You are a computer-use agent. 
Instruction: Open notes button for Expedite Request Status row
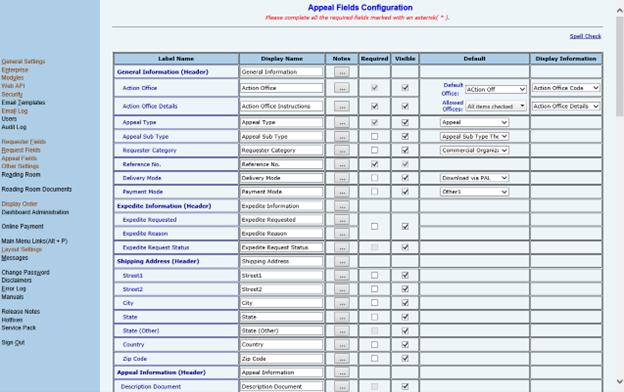coord(342,248)
